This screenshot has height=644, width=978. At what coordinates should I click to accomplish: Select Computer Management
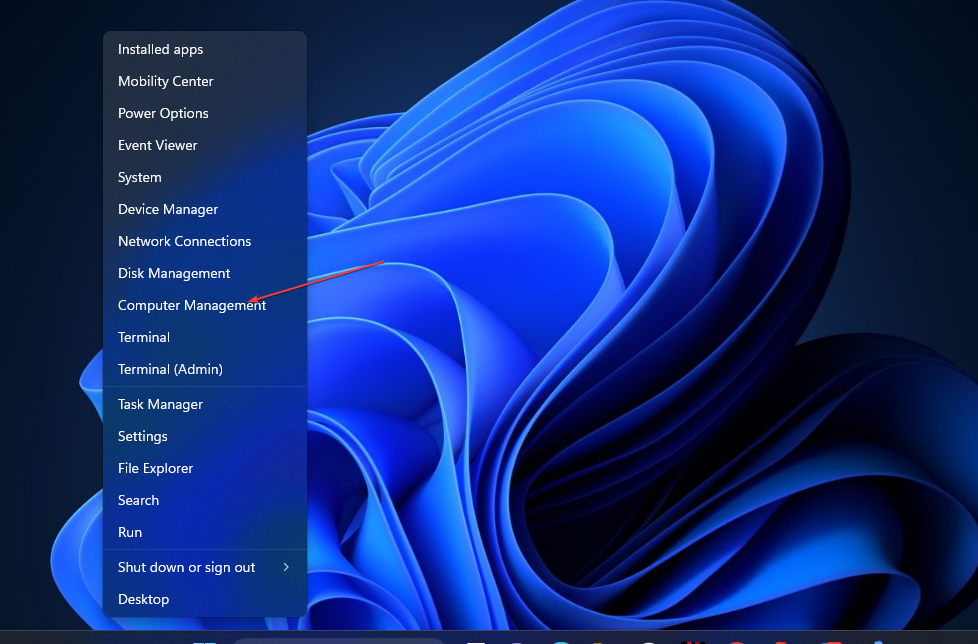191,305
